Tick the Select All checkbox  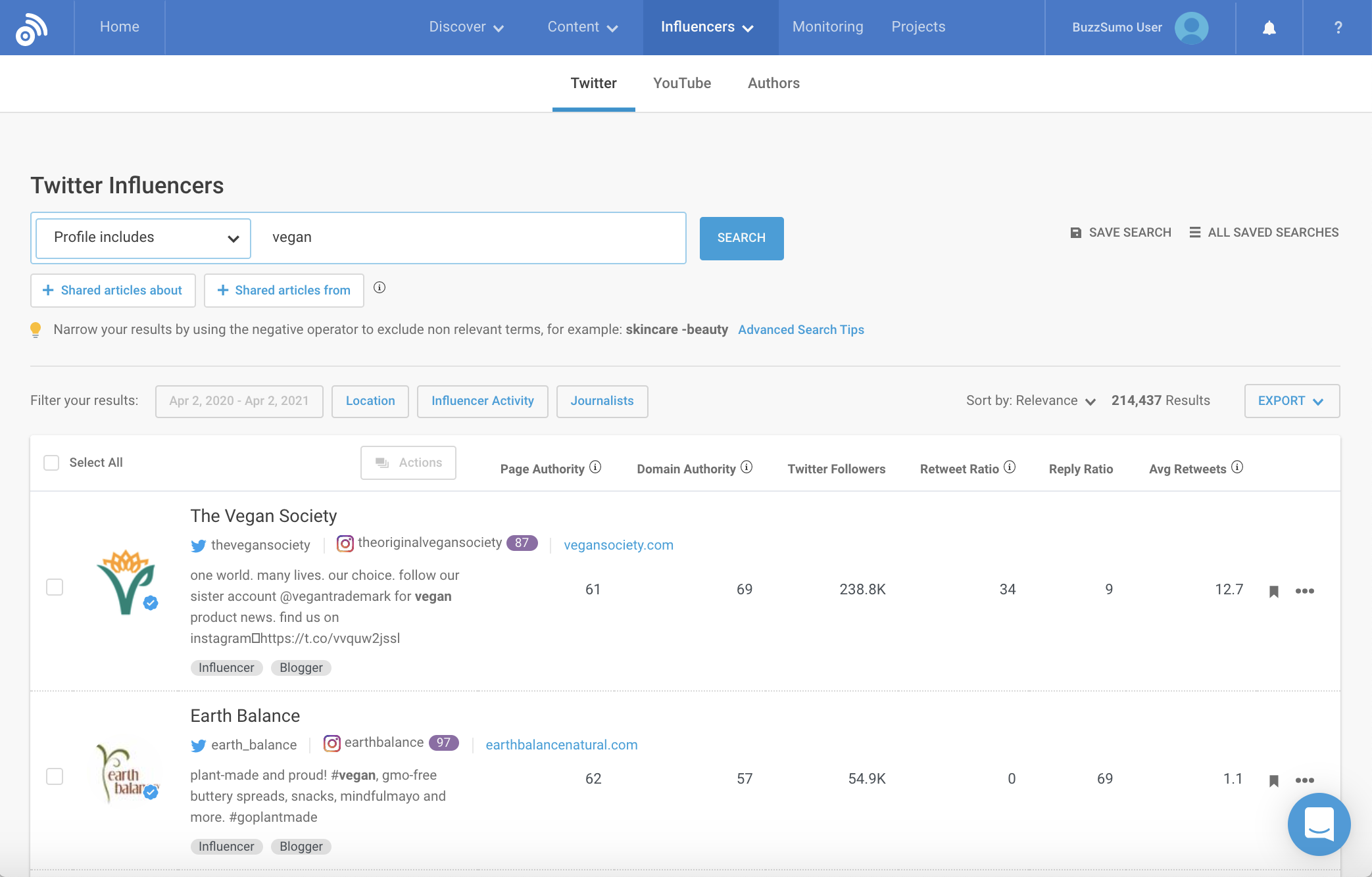(x=51, y=463)
